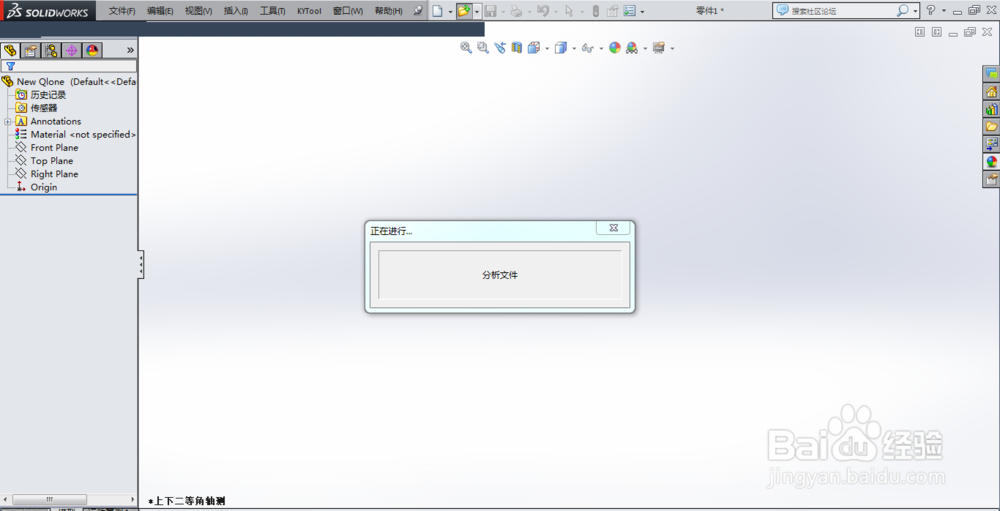Click the Rebuild traffic-light icon
The image size is (1000, 511).
(x=596, y=11)
